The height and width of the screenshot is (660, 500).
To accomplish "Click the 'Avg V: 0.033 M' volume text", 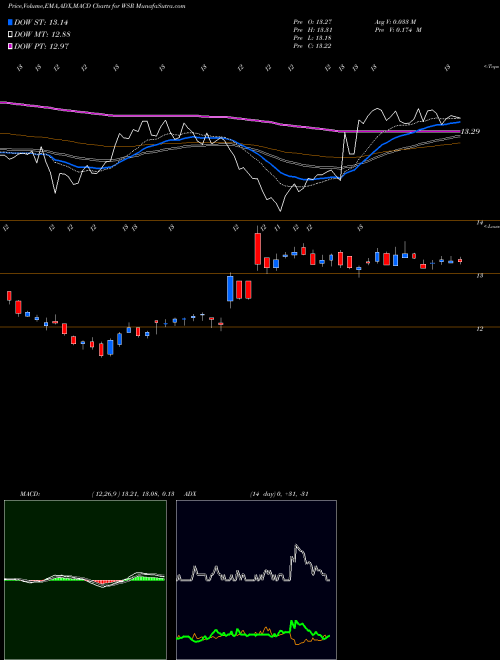I will [395, 22].
